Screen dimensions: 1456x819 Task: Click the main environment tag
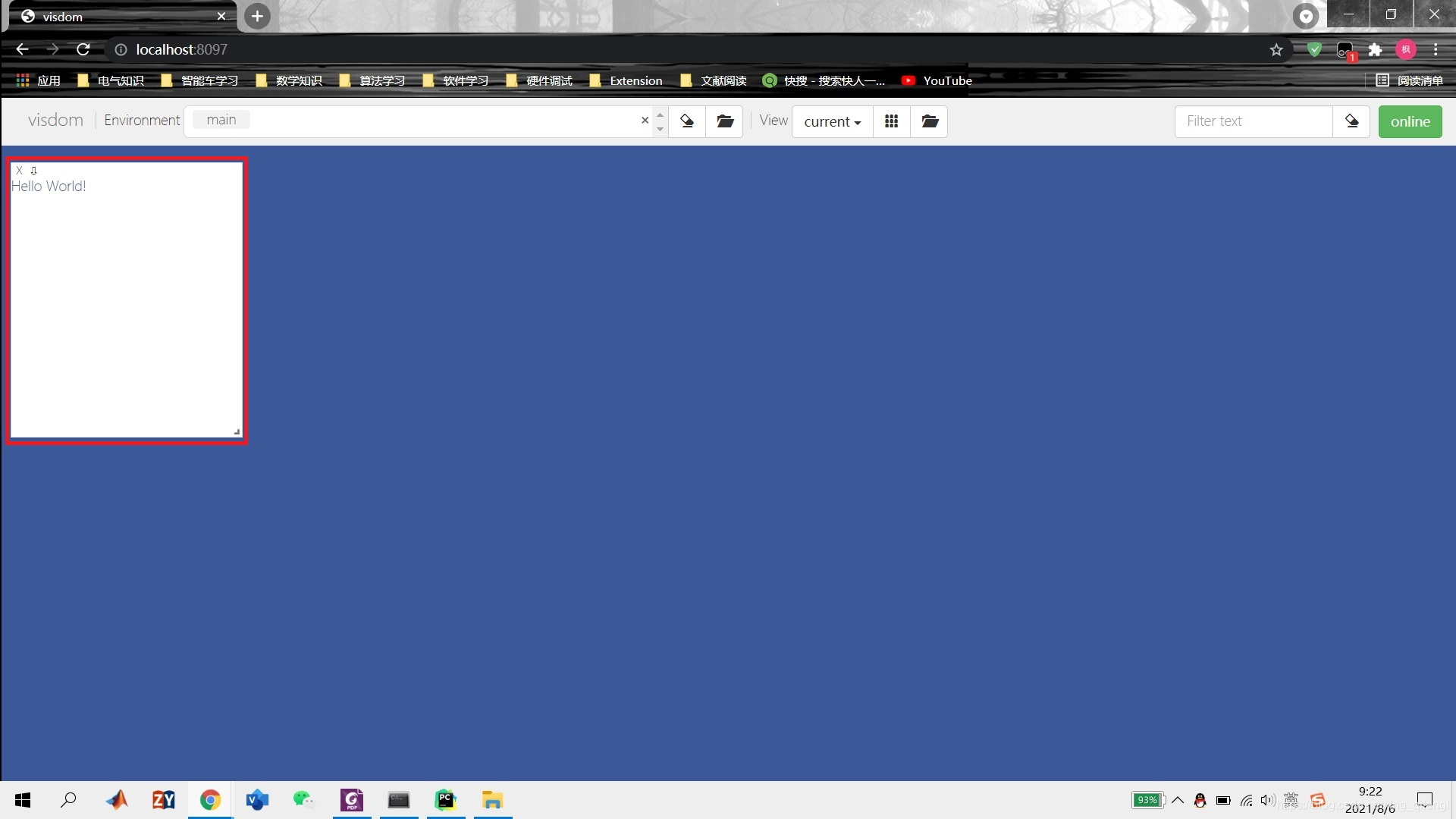coord(221,120)
